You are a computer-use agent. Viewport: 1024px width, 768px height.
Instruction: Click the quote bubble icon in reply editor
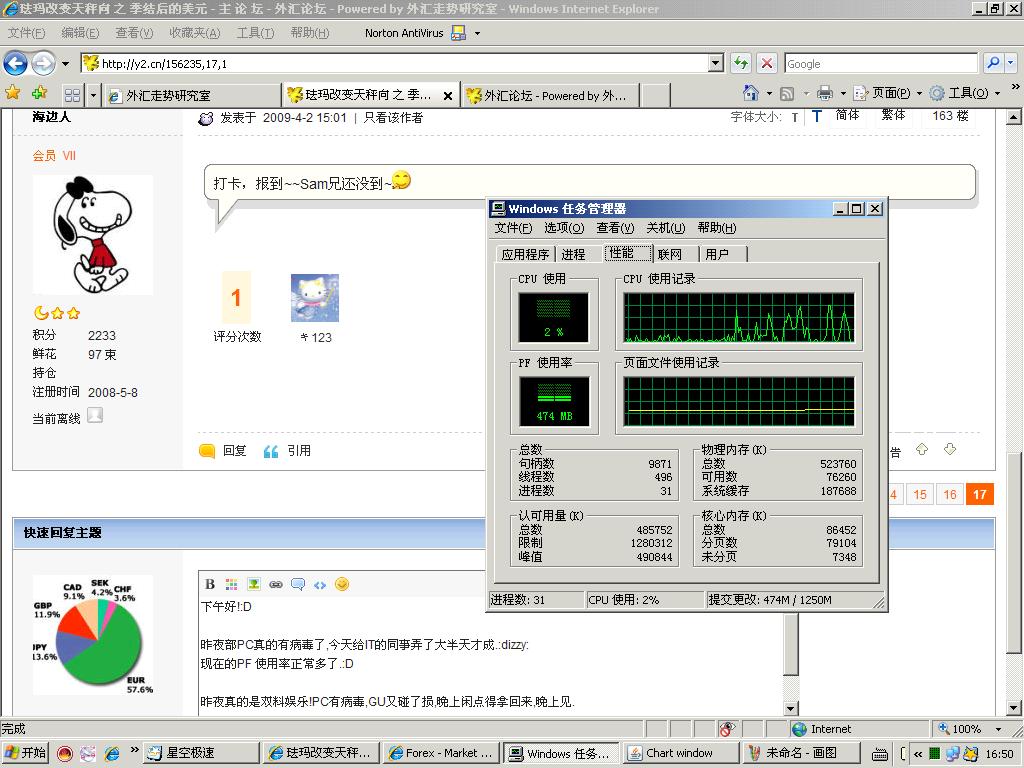coord(298,584)
